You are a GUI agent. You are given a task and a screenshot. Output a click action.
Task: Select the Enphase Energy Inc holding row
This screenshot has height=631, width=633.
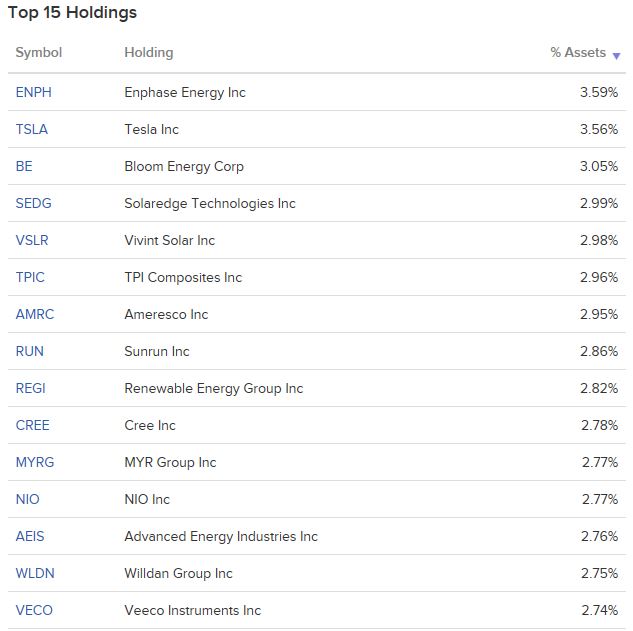[317, 92]
